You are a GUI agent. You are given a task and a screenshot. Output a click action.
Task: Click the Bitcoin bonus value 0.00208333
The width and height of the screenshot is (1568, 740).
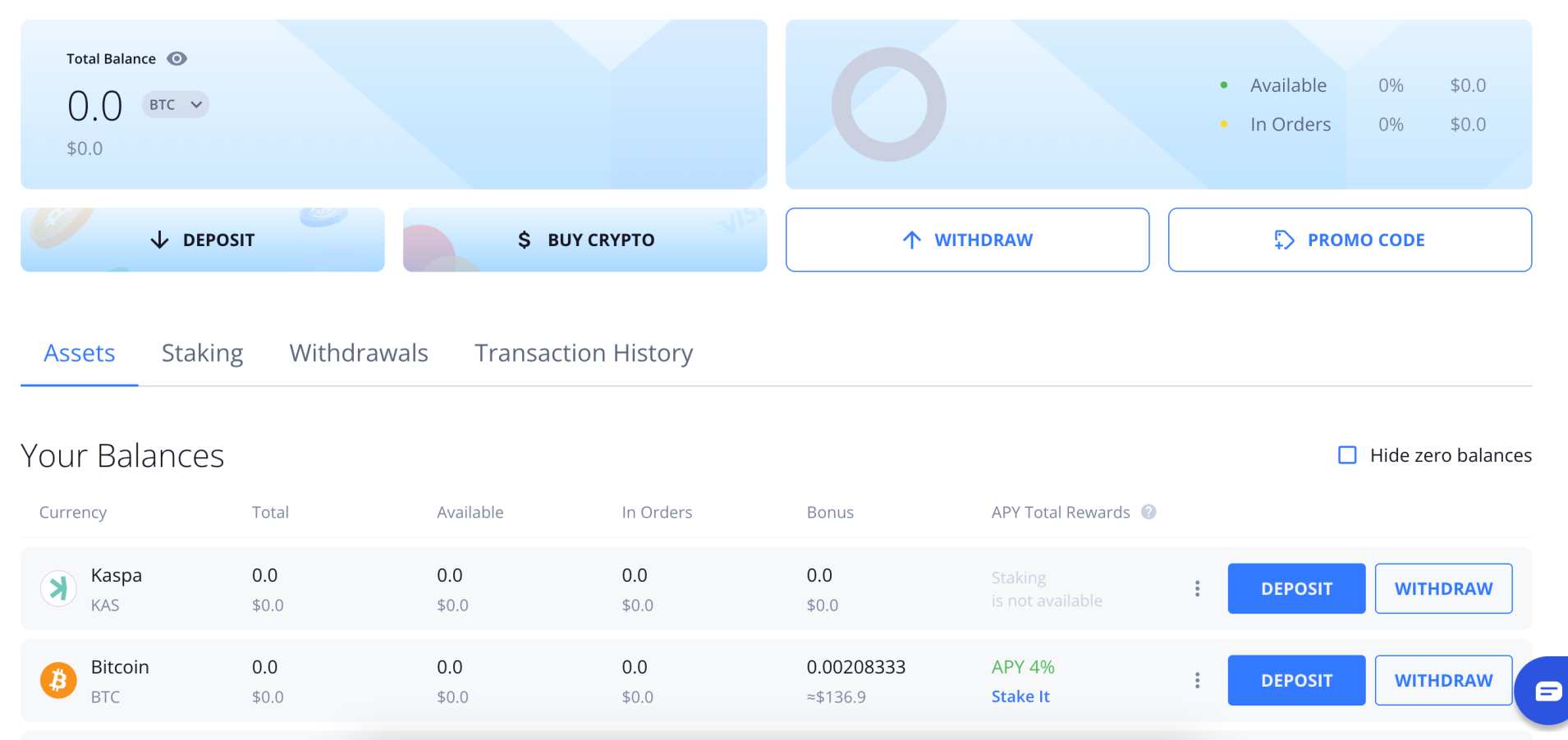click(x=856, y=667)
